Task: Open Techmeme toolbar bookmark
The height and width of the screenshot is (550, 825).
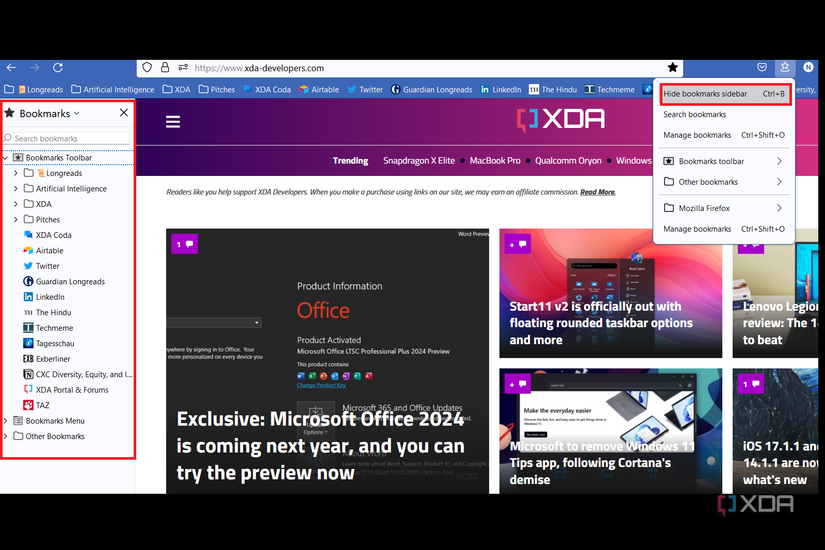Action: click(x=610, y=89)
